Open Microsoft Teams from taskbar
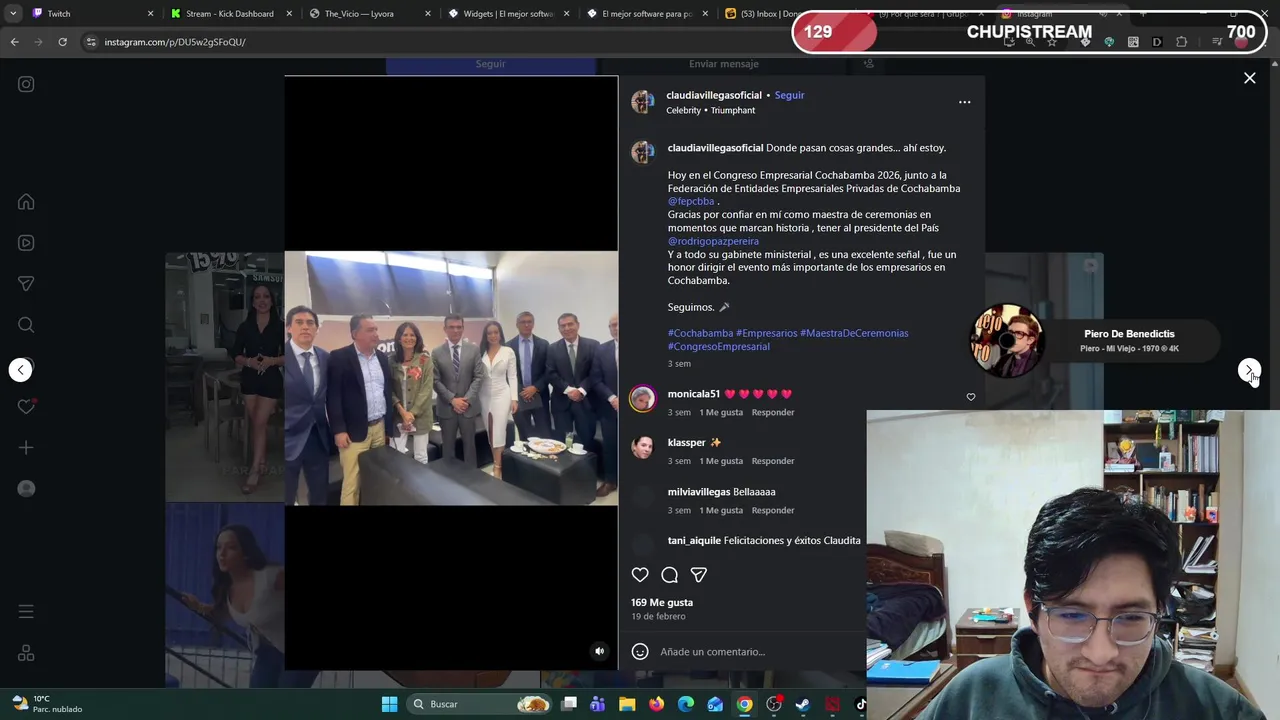This screenshot has width=1280, height=720. tap(598, 704)
